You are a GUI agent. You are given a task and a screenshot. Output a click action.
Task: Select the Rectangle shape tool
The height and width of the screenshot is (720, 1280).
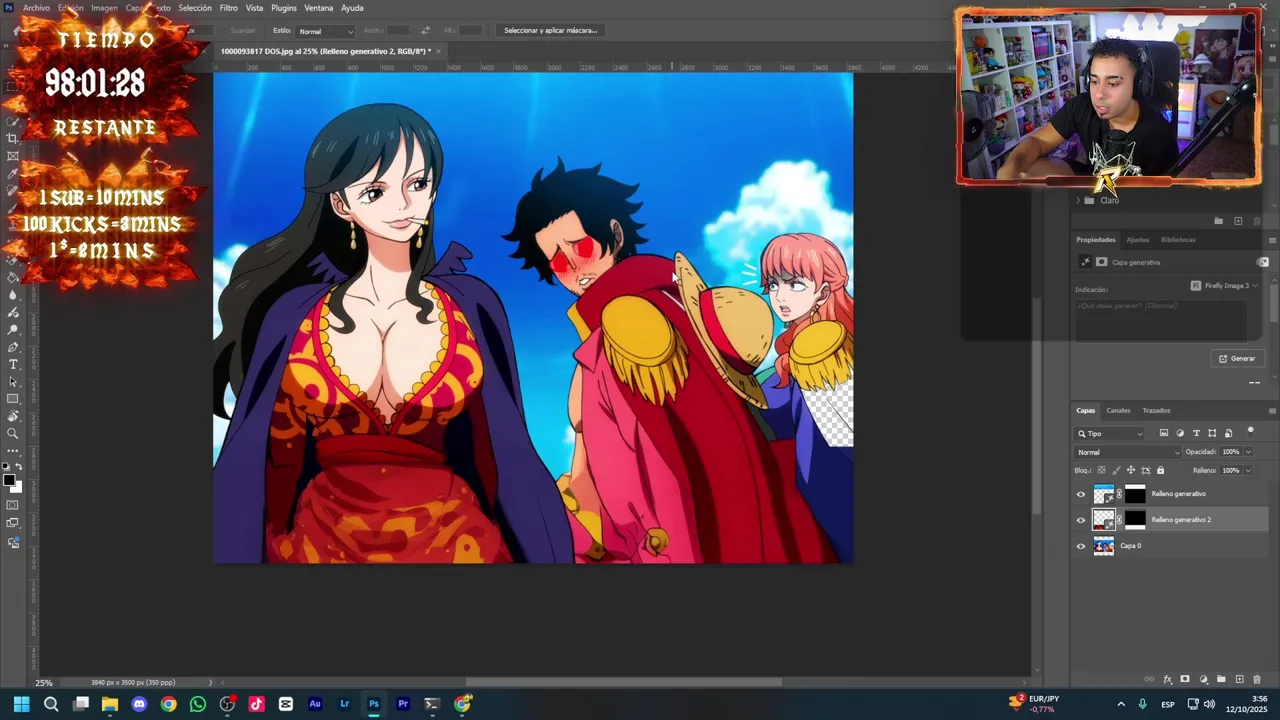[13, 399]
